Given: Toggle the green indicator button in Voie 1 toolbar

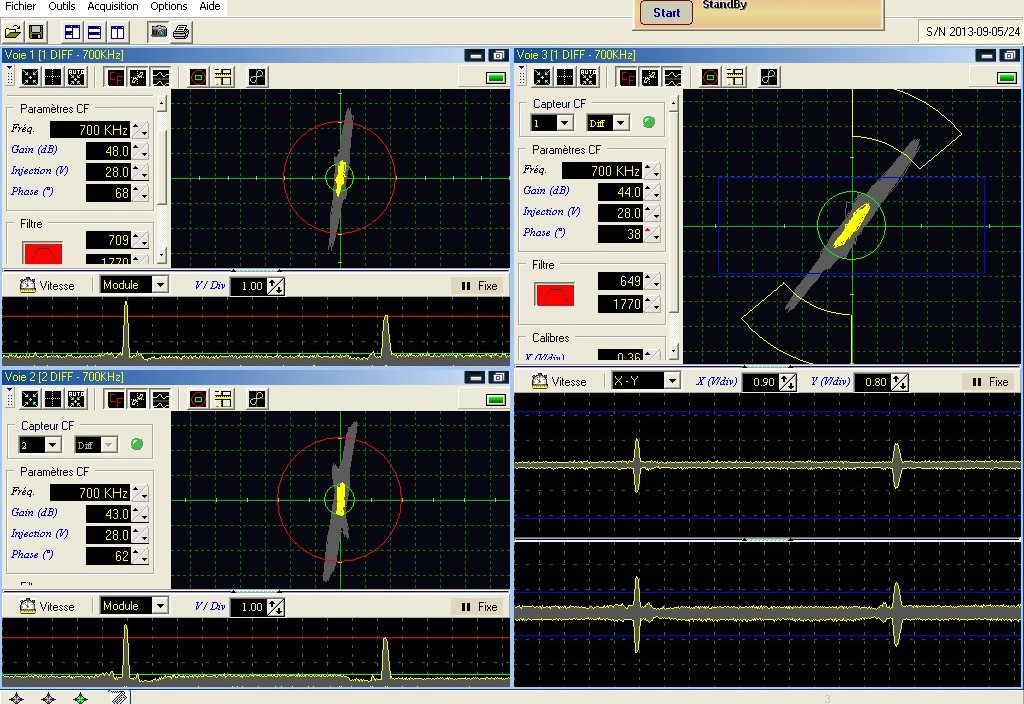Looking at the screenshot, I should (495, 78).
